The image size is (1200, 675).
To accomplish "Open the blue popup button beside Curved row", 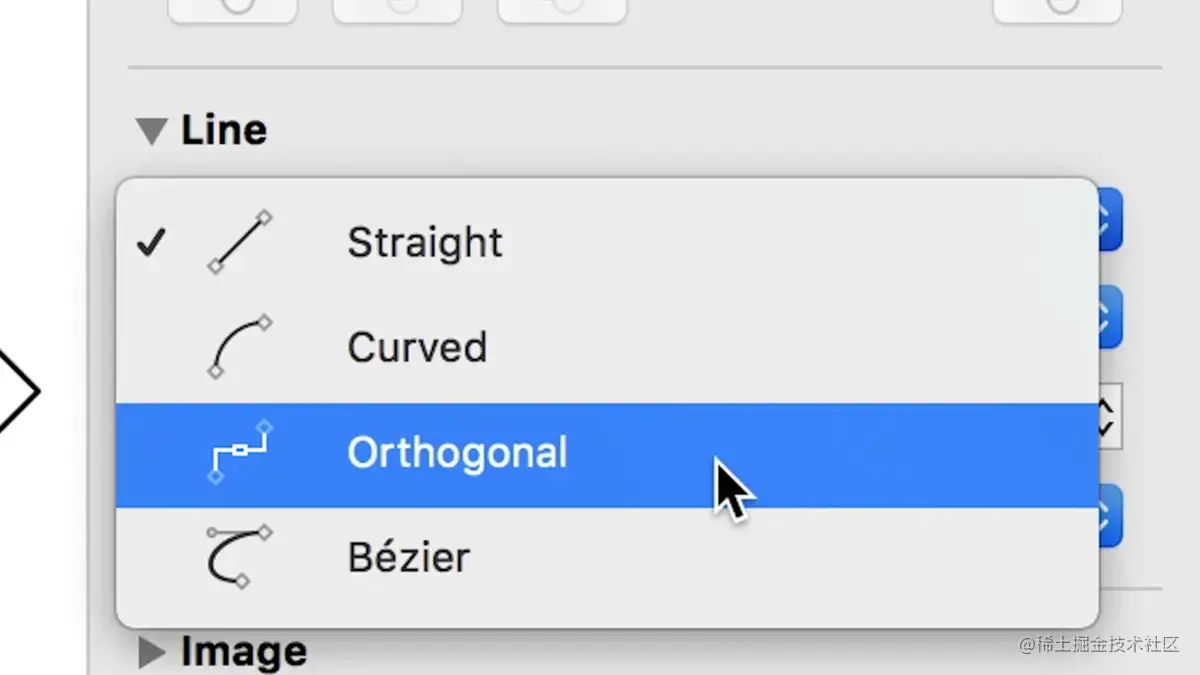I will coord(1110,317).
